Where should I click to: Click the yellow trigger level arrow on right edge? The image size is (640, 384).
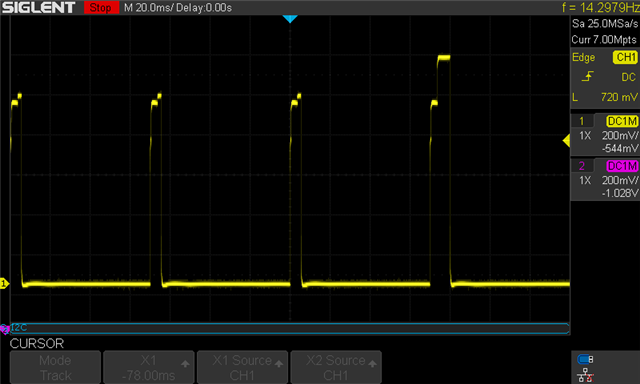pos(566,141)
